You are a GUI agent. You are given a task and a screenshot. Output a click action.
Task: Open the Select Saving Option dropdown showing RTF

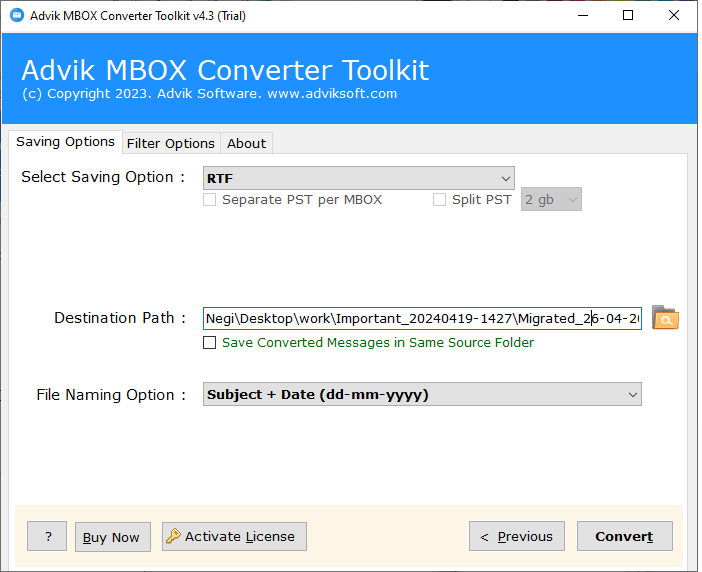(358, 178)
